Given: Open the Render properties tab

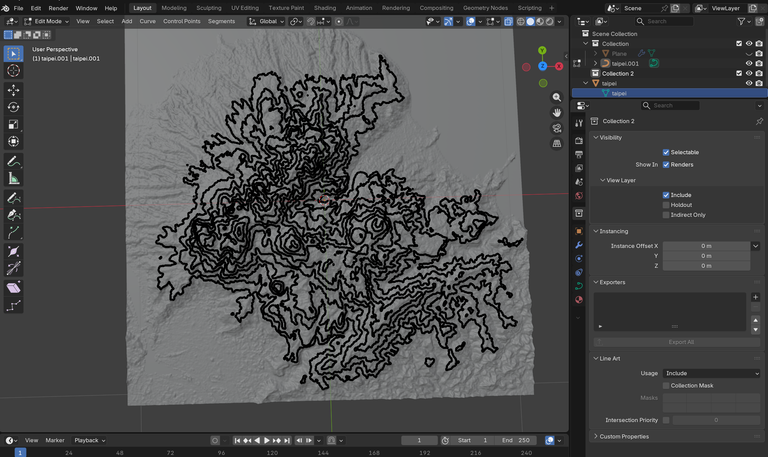Looking at the screenshot, I should [579, 141].
